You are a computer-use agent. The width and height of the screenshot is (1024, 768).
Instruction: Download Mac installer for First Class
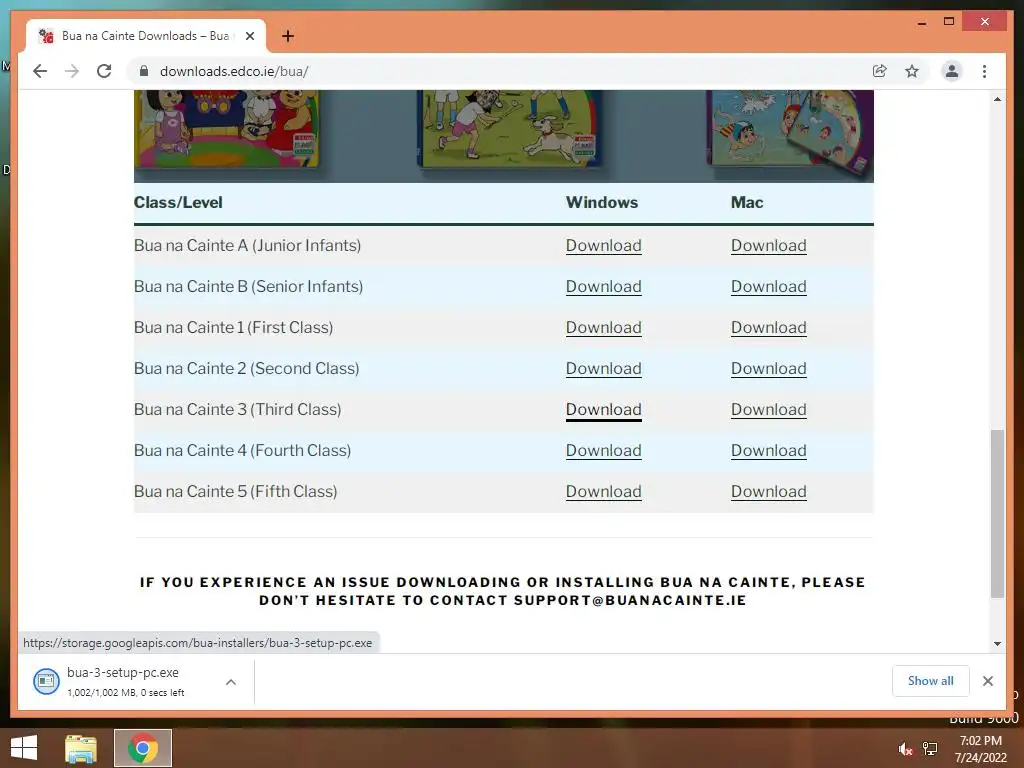pyautogui.click(x=769, y=328)
